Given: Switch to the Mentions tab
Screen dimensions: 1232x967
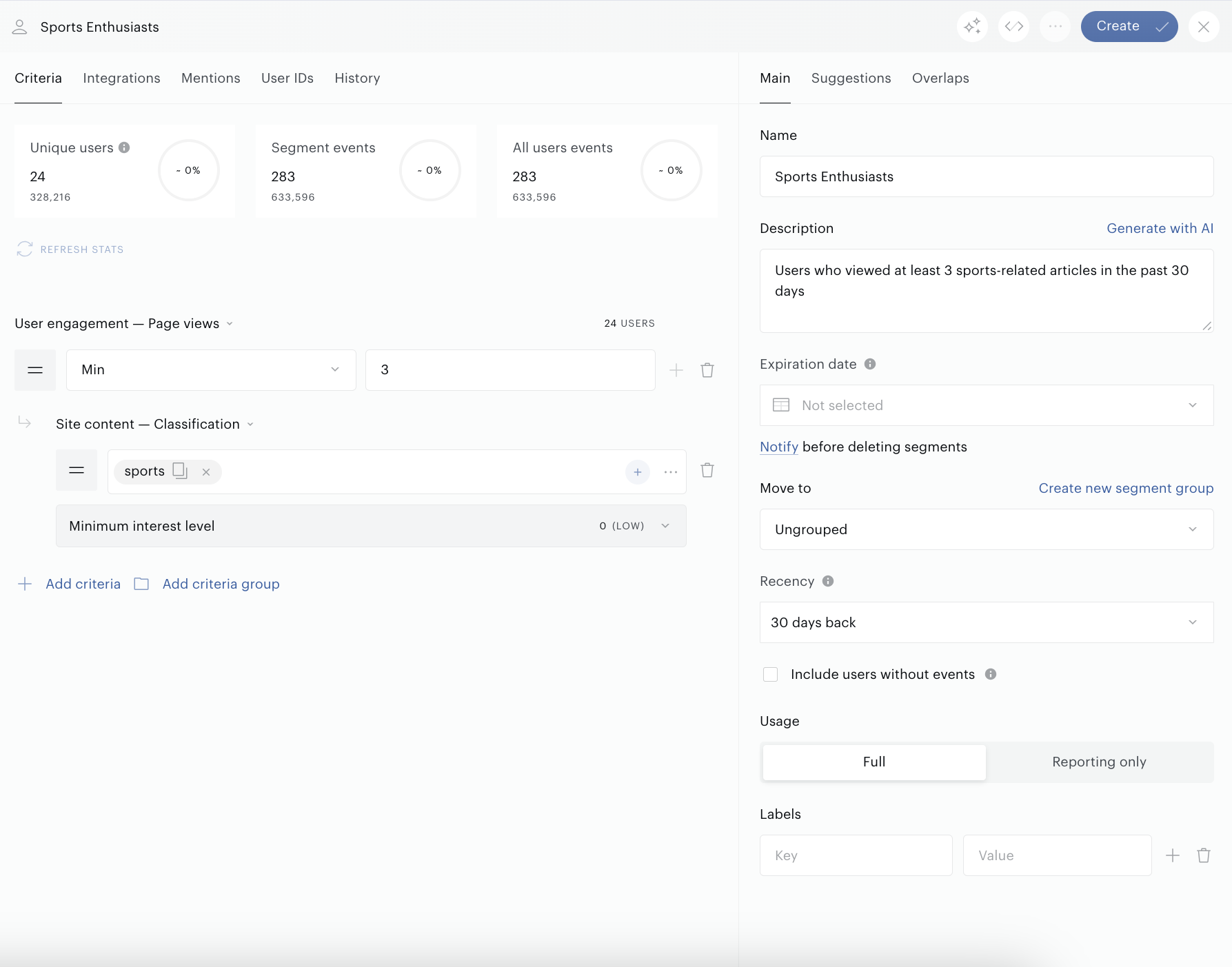Looking at the screenshot, I should 211,78.
